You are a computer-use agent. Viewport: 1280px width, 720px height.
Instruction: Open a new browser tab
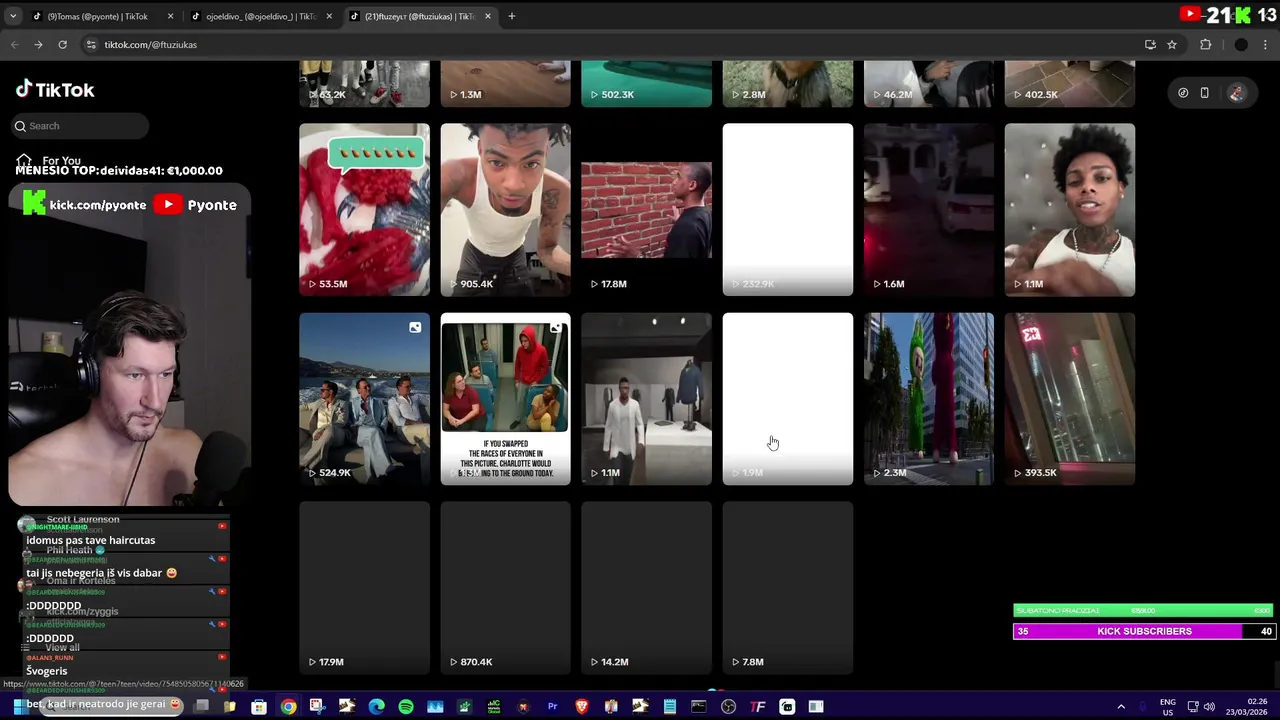(x=511, y=16)
